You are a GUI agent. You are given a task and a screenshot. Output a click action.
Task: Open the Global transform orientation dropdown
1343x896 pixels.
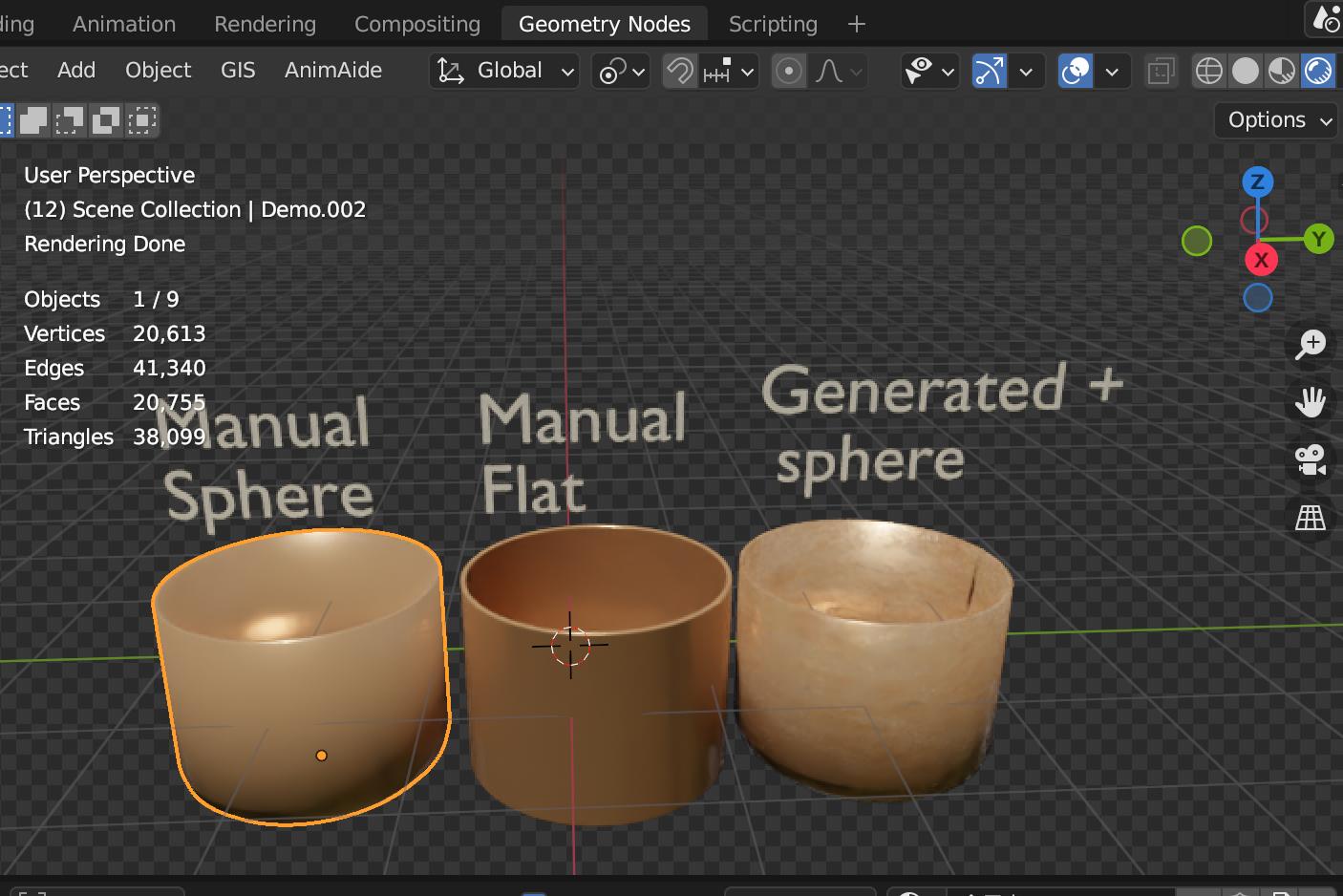point(503,71)
